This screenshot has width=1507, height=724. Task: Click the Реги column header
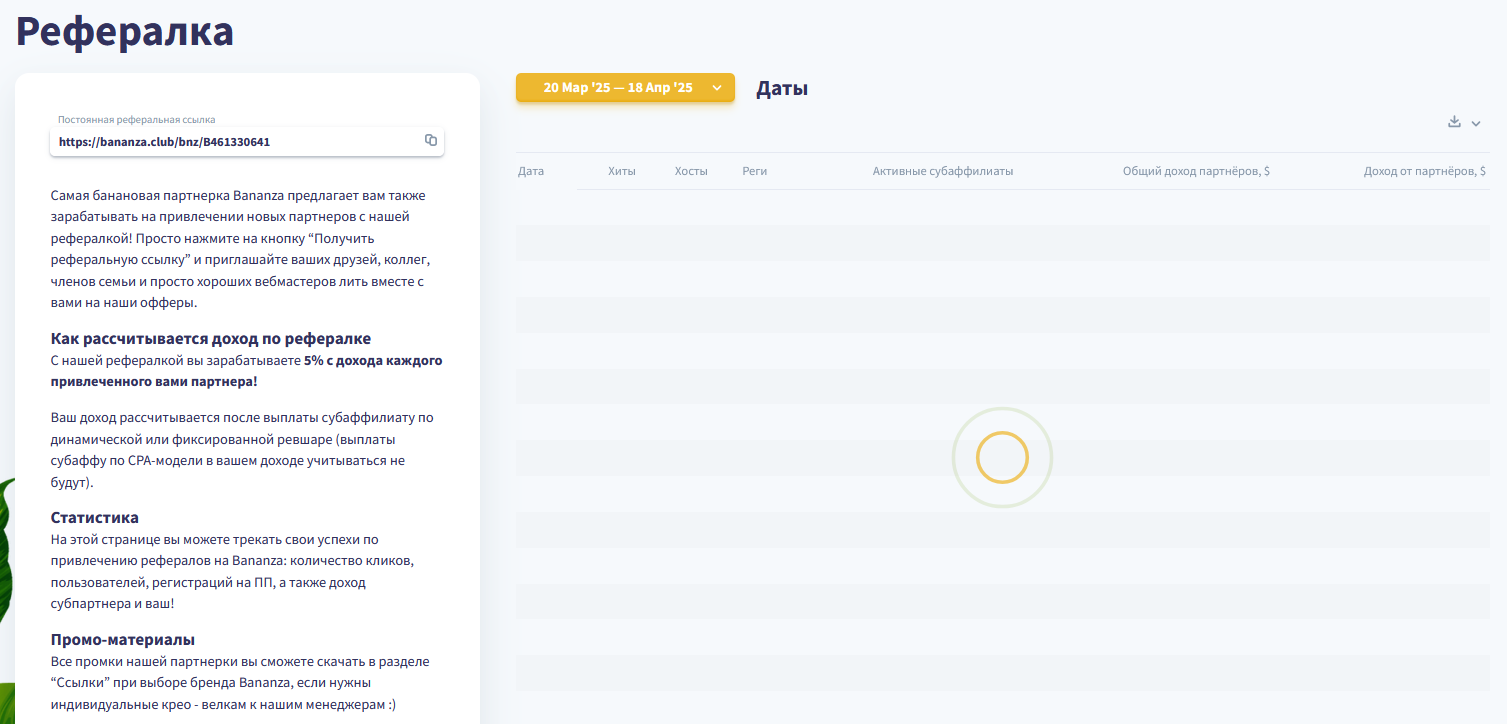pos(755,171)
